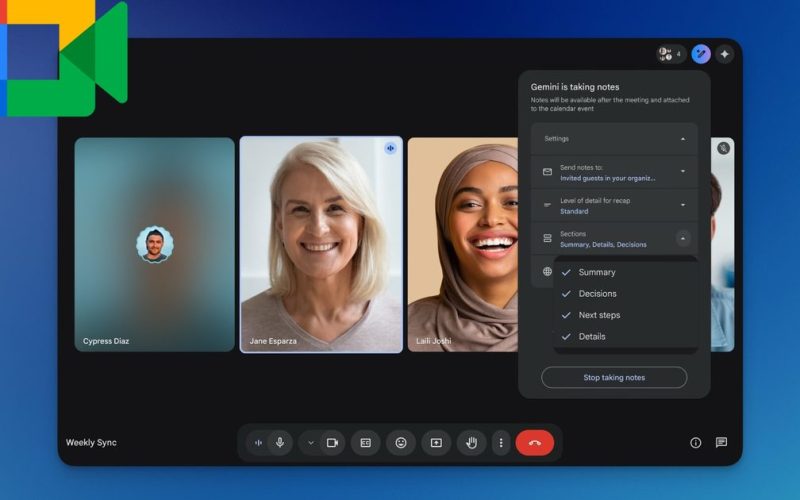The height and width of the screenshot is (500, 800).
Task: Toggle closed captions
Action: pyautogui.click(x=365, y=443)
